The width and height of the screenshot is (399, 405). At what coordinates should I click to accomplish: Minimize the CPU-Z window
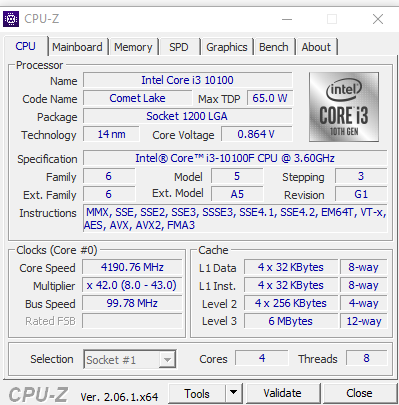[287, 19]
